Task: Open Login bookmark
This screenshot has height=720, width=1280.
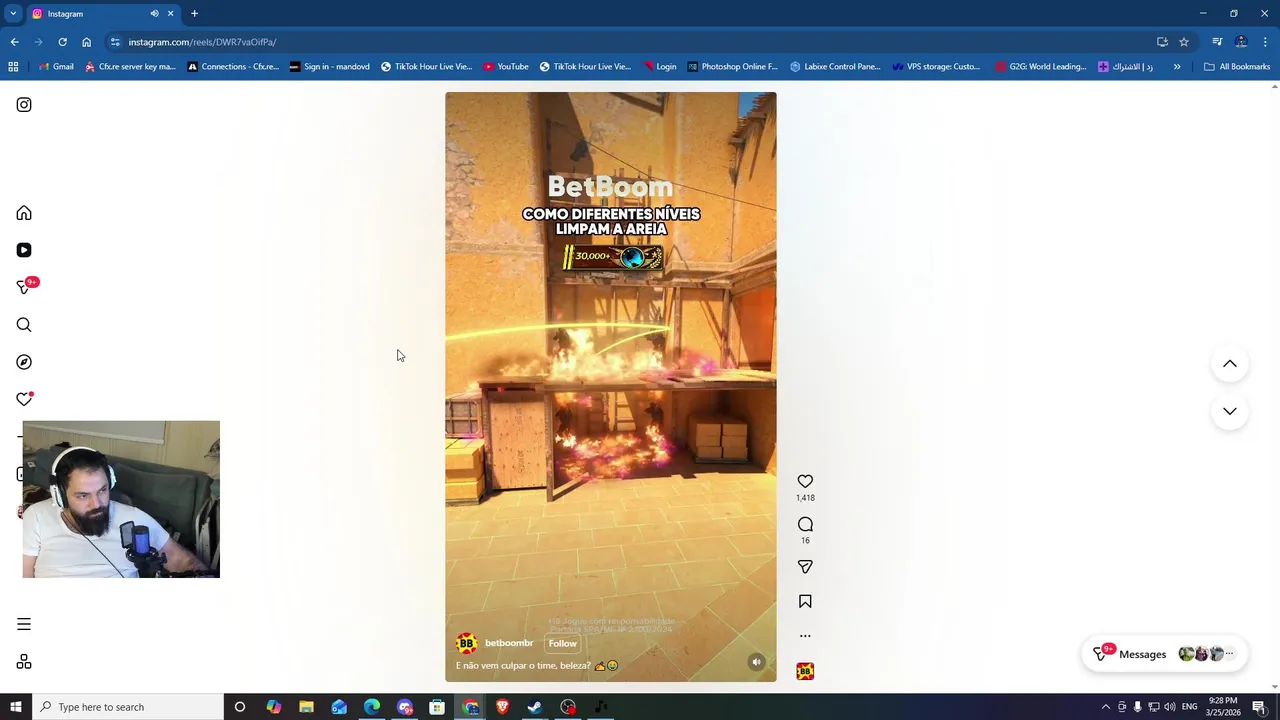Action: point(660,67)
